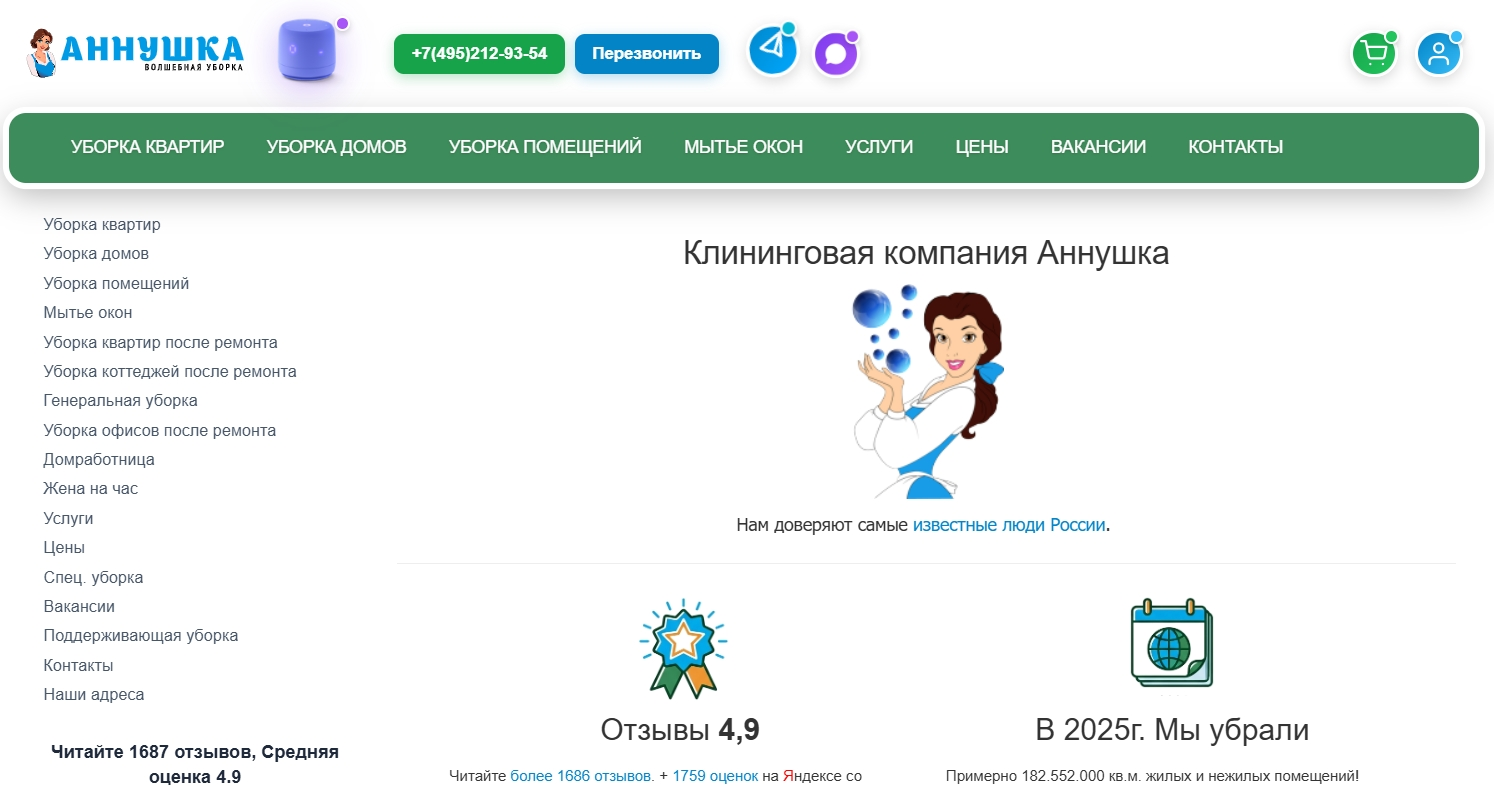Open sidebar link Вакансии

(79, 607)
